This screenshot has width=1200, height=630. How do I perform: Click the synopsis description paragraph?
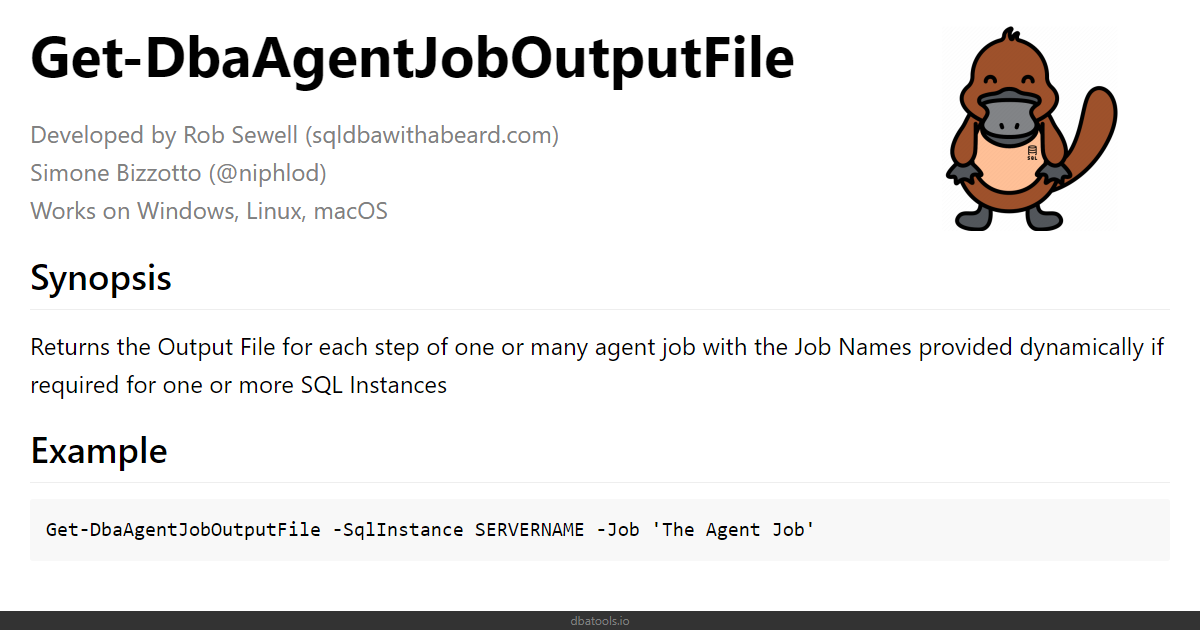pyautogui.click(x=600, y=366)
